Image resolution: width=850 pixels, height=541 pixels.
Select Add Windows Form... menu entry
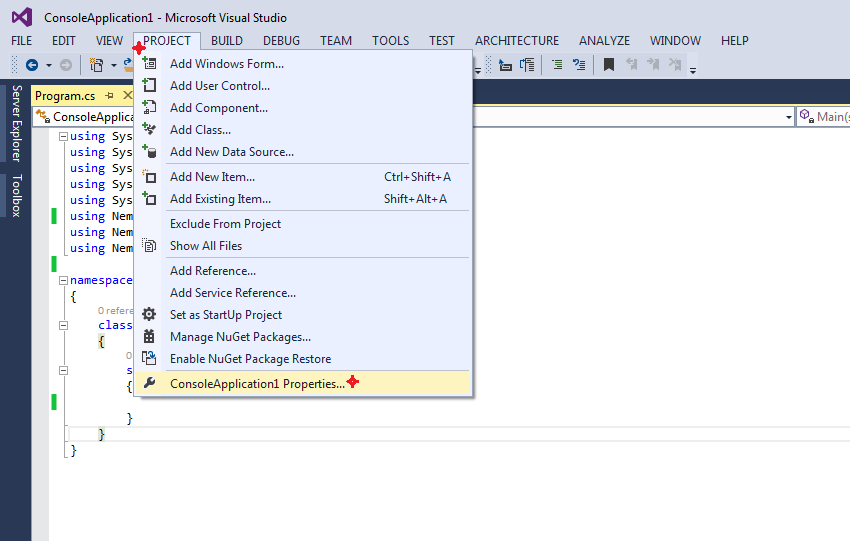[303, 64]
